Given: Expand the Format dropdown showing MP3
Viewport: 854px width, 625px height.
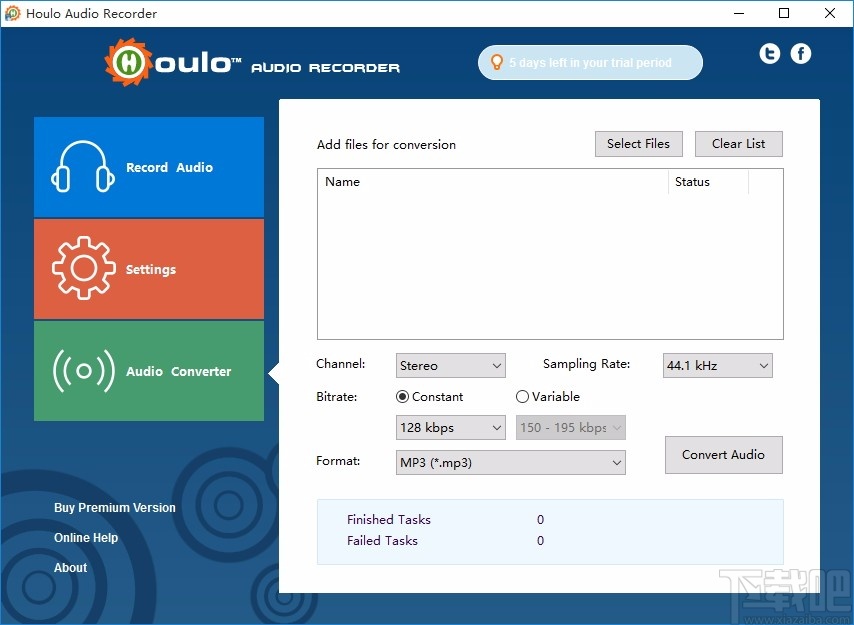Looking at the screenshot, I should (x=510, y=462).
